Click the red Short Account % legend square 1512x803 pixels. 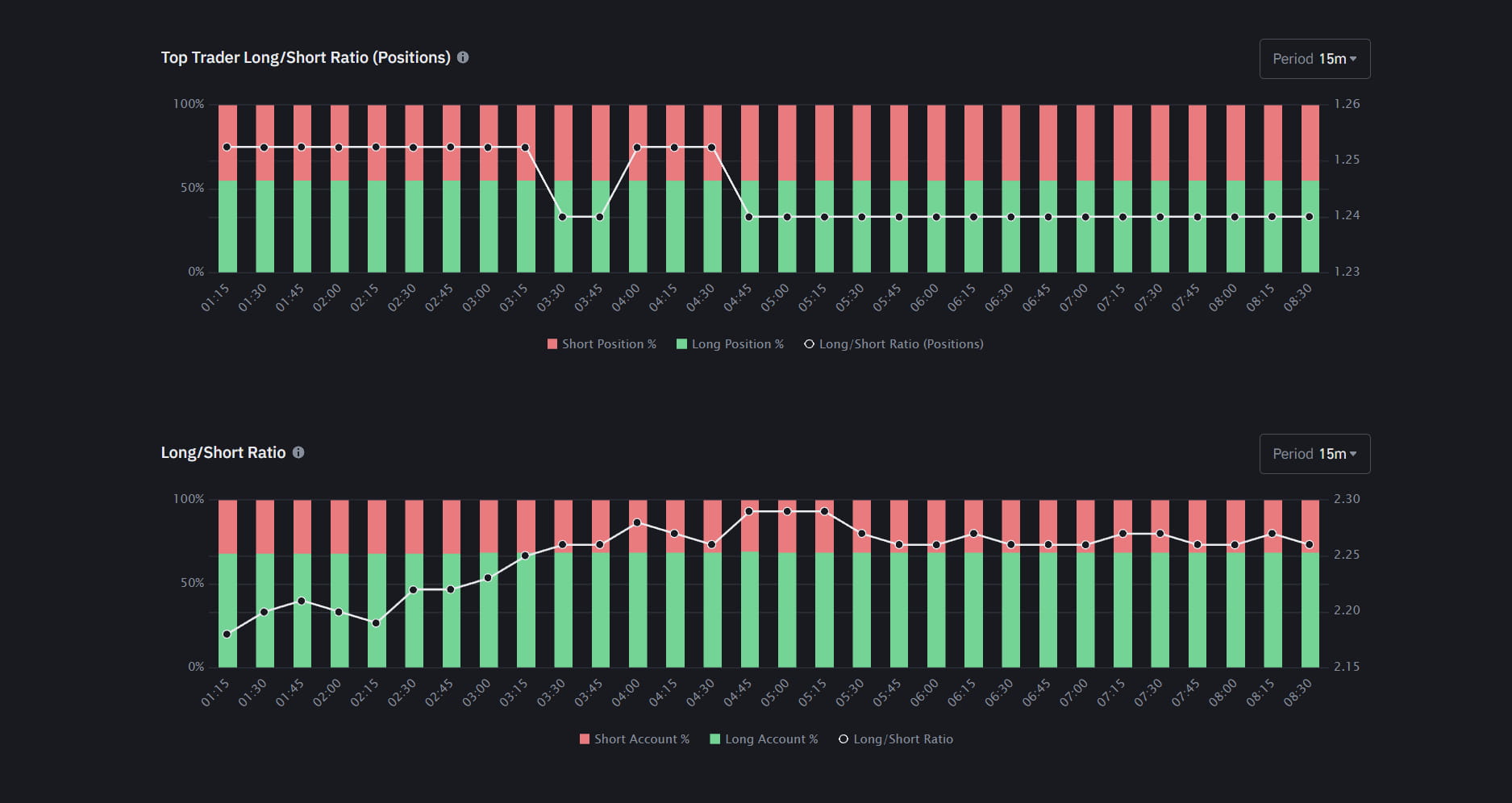(x=584, y=739)
